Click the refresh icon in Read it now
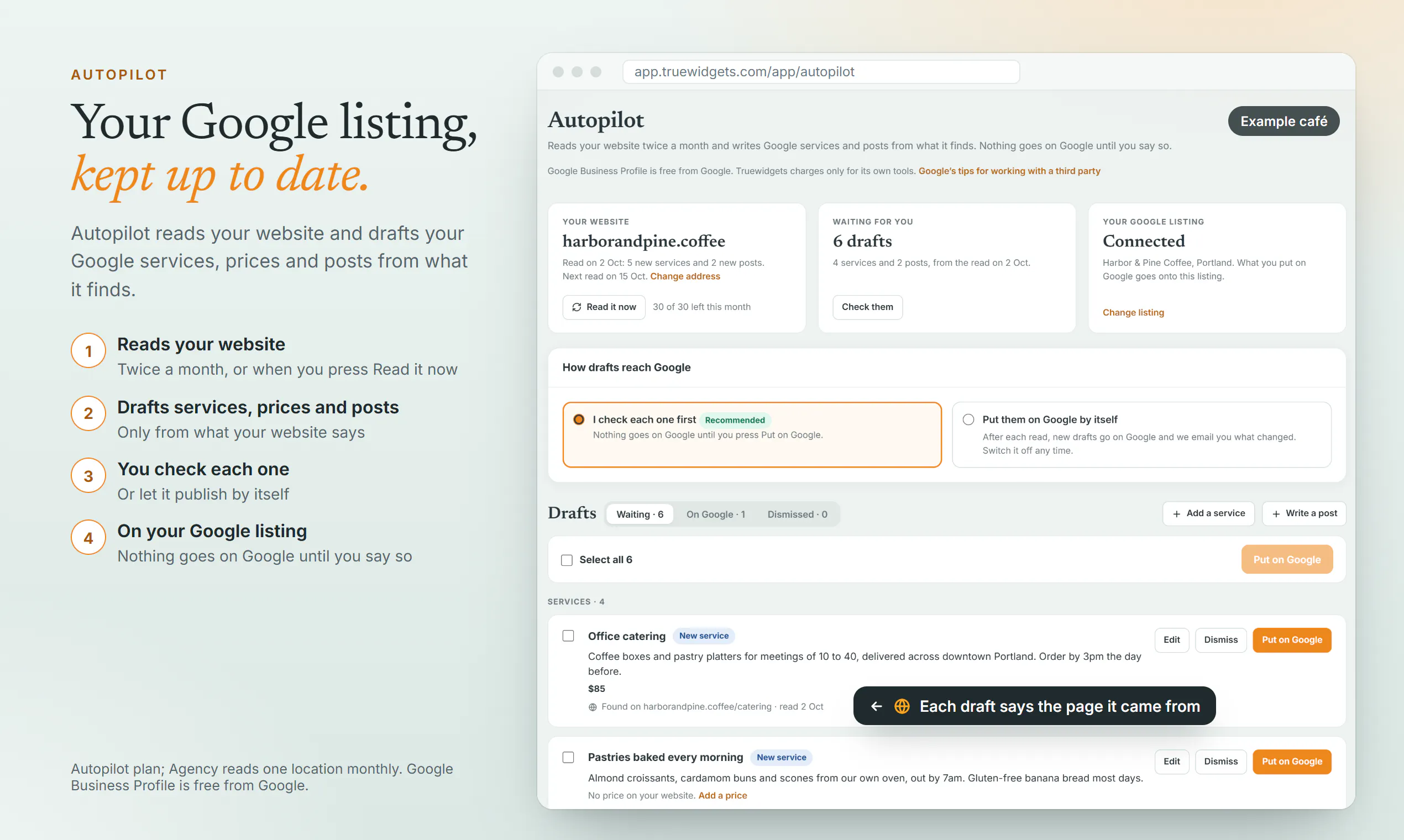Image resolution: width=1404 pixels, height=840 pixels. (577, 307)
